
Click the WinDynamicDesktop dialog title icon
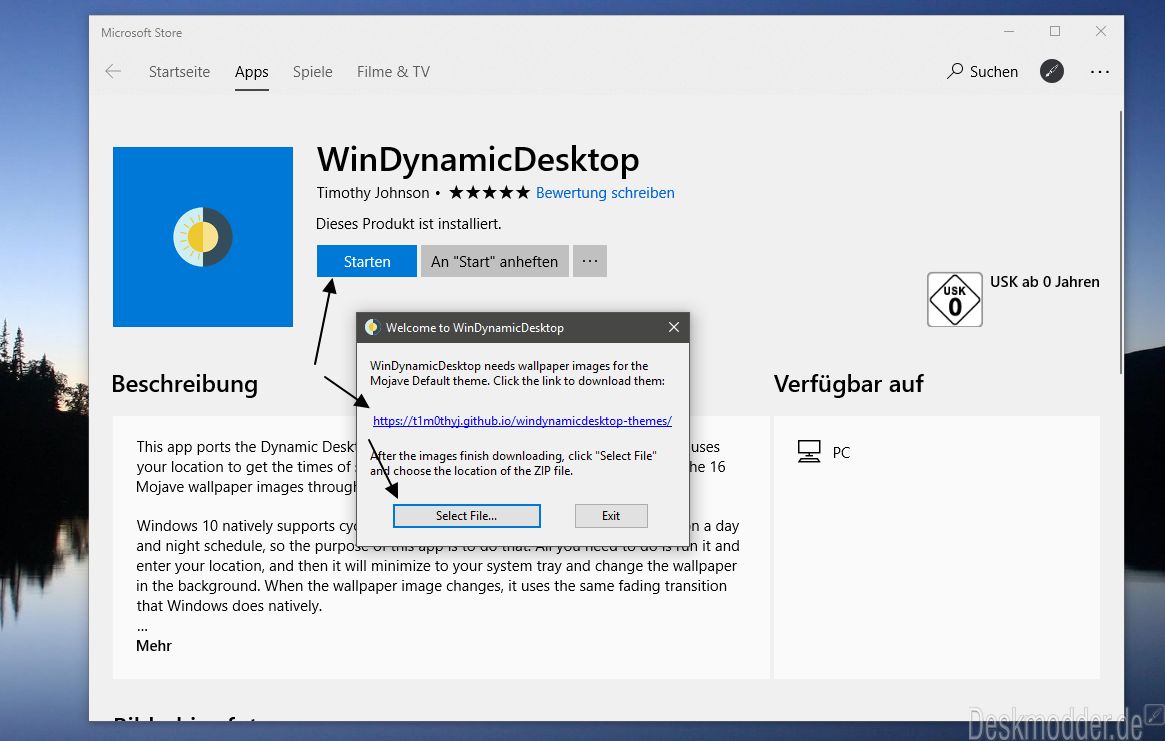coord(372,328)
